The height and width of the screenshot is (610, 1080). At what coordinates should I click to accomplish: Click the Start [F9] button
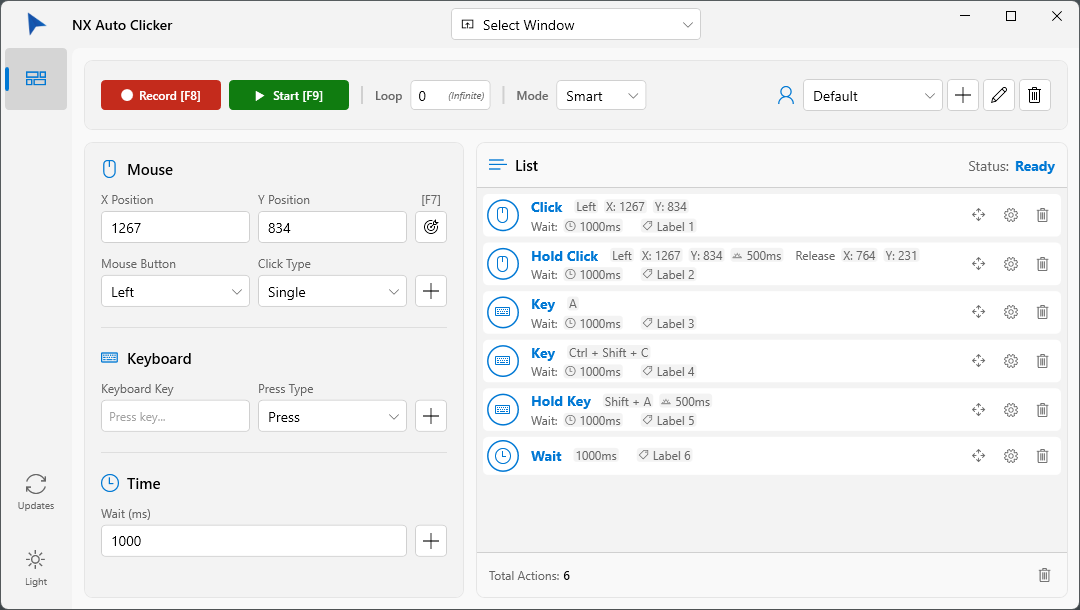(289, 95)
